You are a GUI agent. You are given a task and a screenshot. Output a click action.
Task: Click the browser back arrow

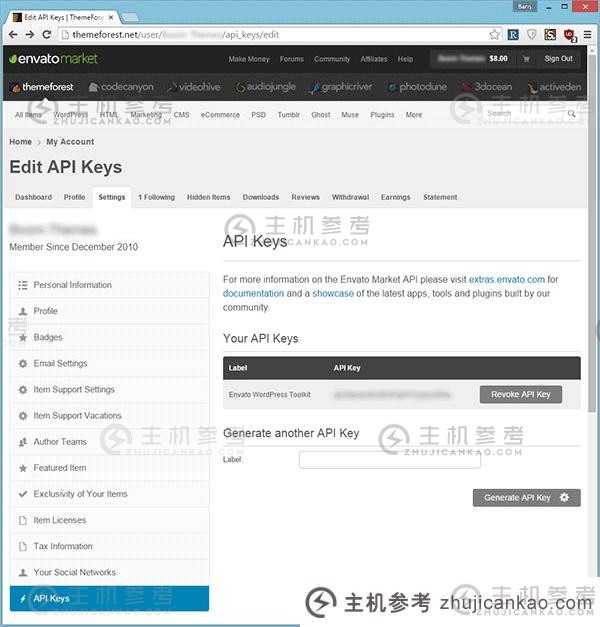[x=13, y=35]
